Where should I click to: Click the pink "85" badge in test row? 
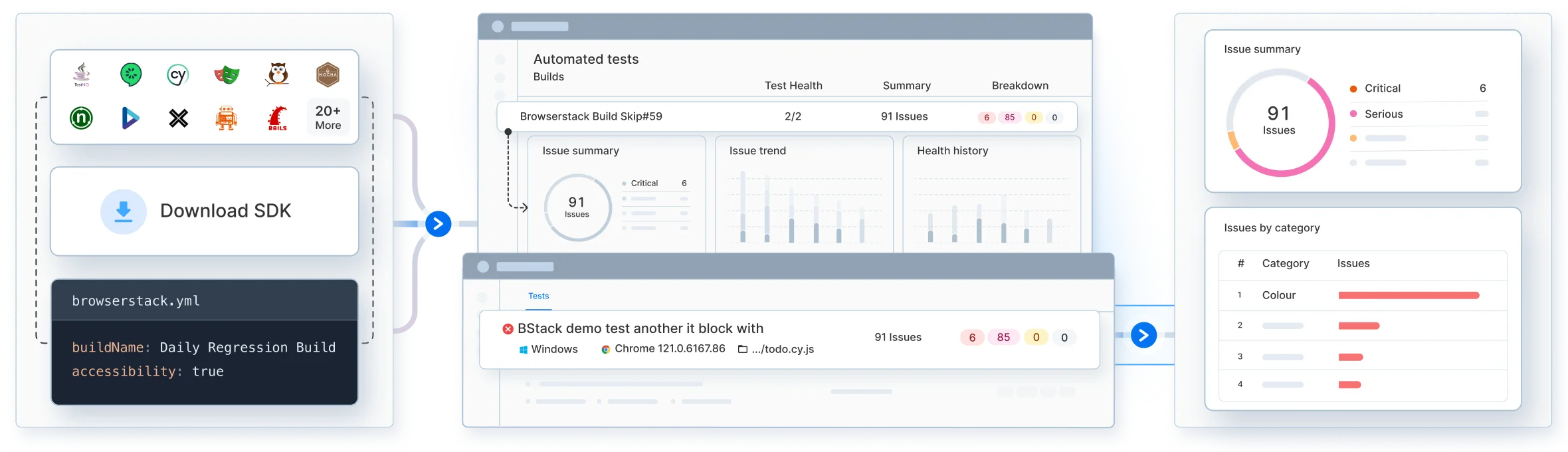1003,338
